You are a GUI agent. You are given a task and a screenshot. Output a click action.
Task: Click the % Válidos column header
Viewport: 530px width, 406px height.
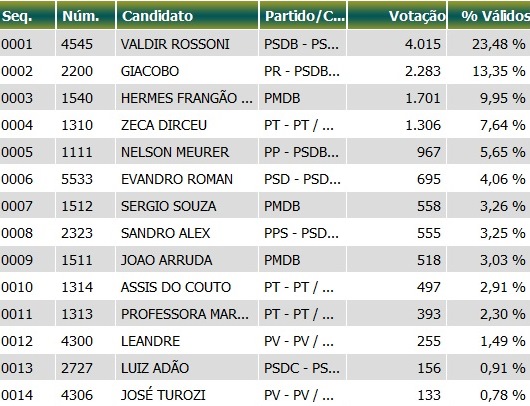point(489,15)
